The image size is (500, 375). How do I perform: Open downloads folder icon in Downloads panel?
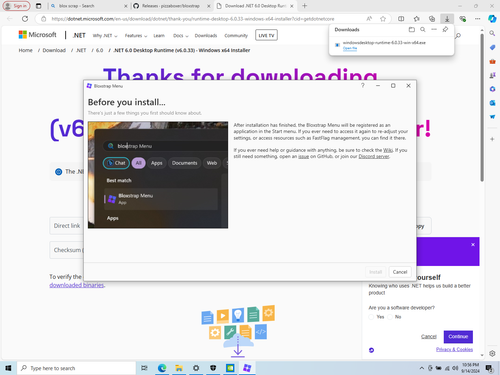click(x=412, y=30)
